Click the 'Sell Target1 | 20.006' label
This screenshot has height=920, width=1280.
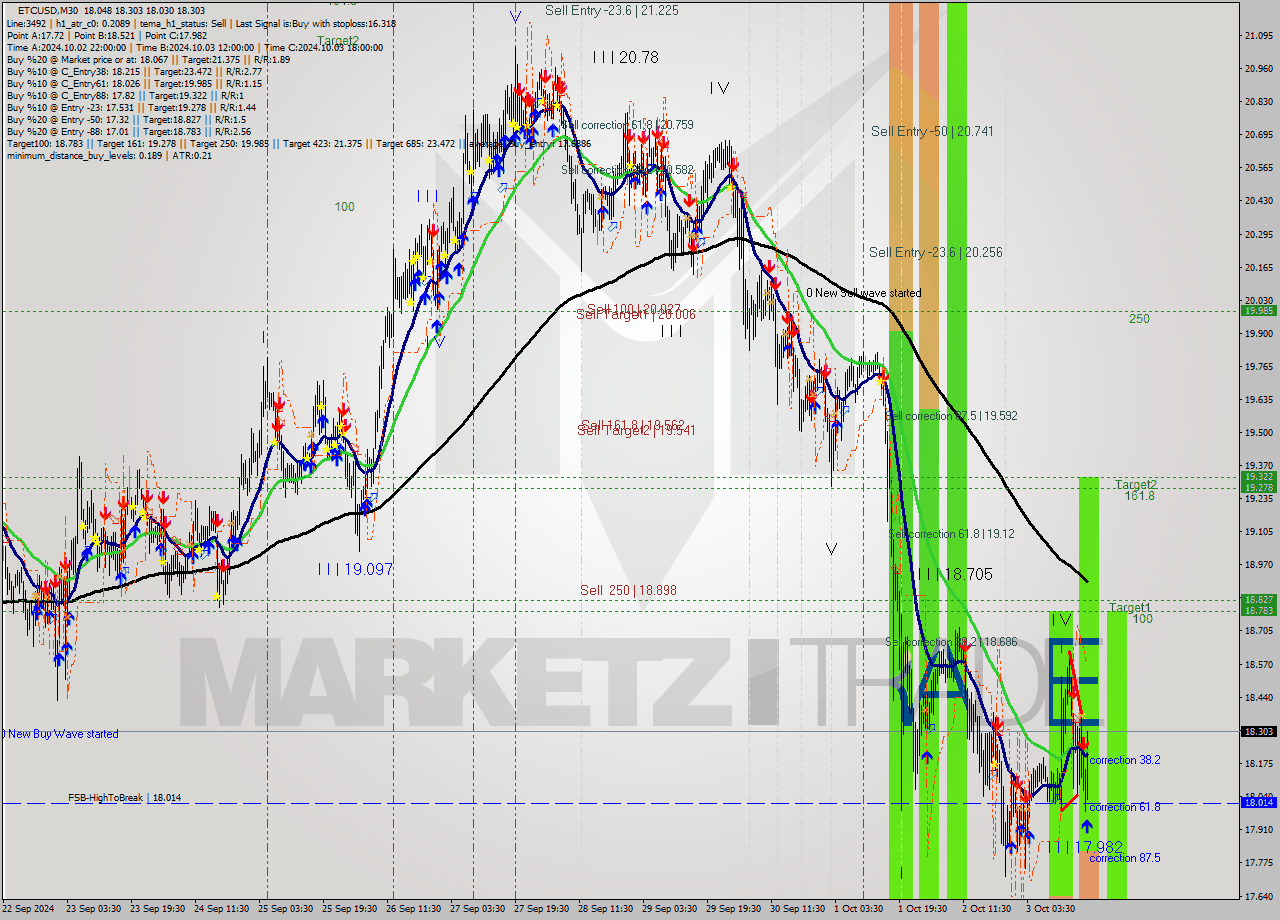coord(636,314)
